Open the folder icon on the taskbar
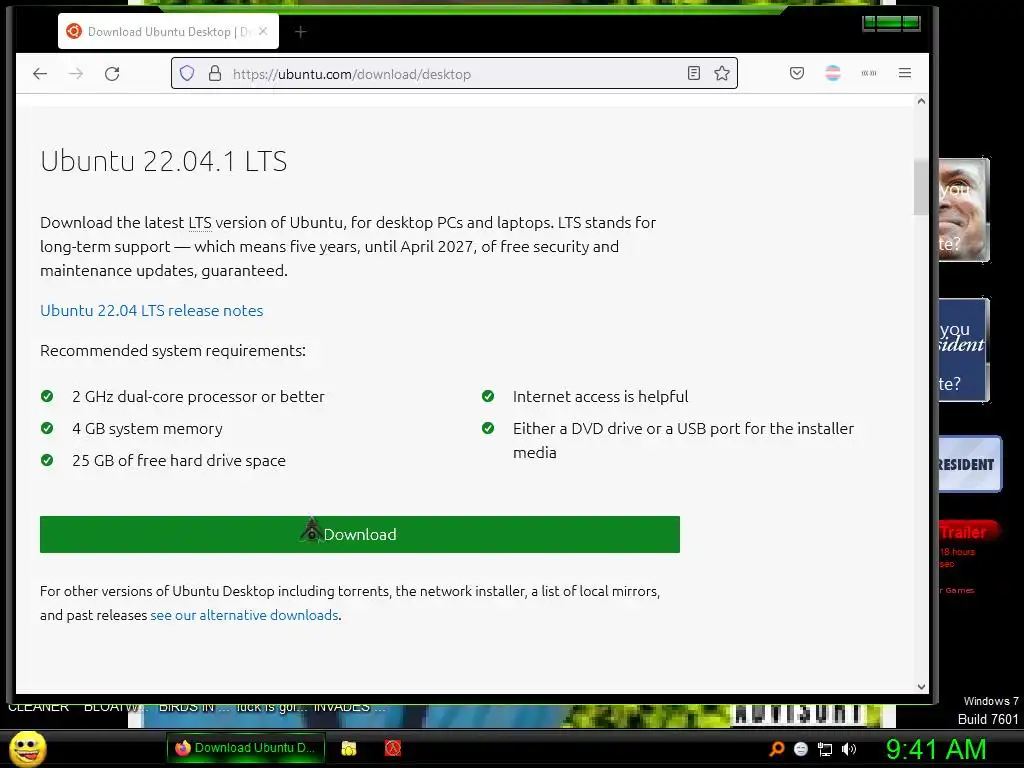Image resolution: width=1024 pixels, height=768 pixels. pyautogui.click(x=349, y=748)
